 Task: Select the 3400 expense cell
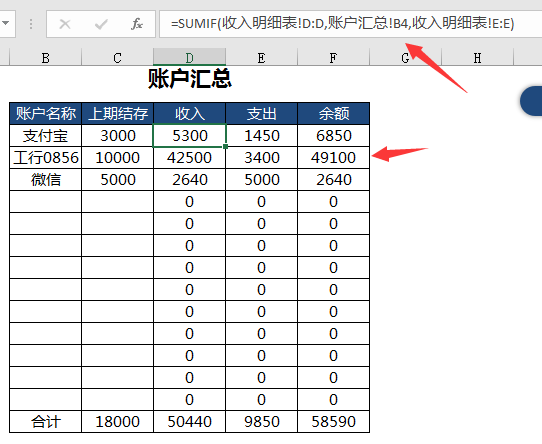tap(261, 158)
